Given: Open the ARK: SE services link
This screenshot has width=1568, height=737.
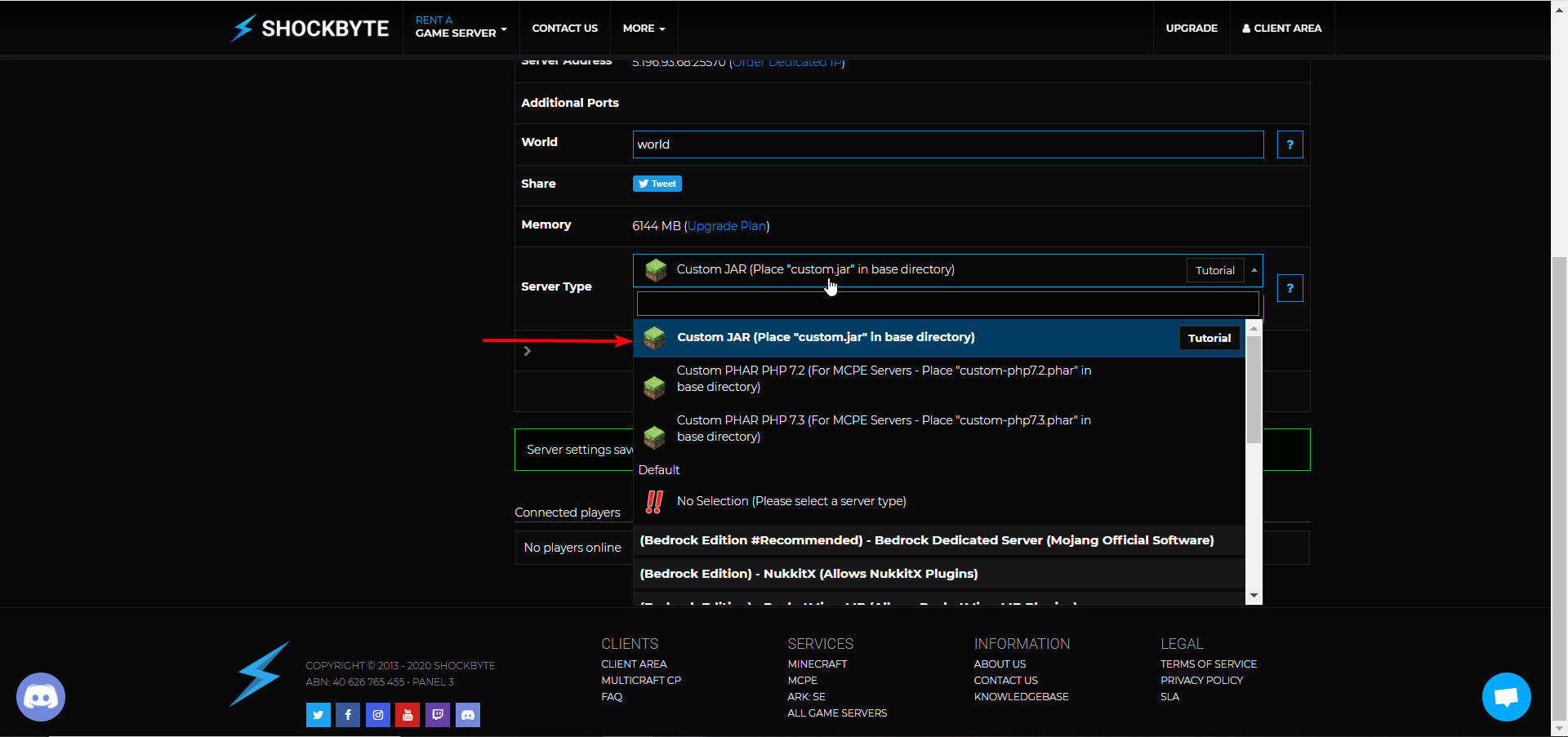Looking at the screenshot, I should click(806, 697).
